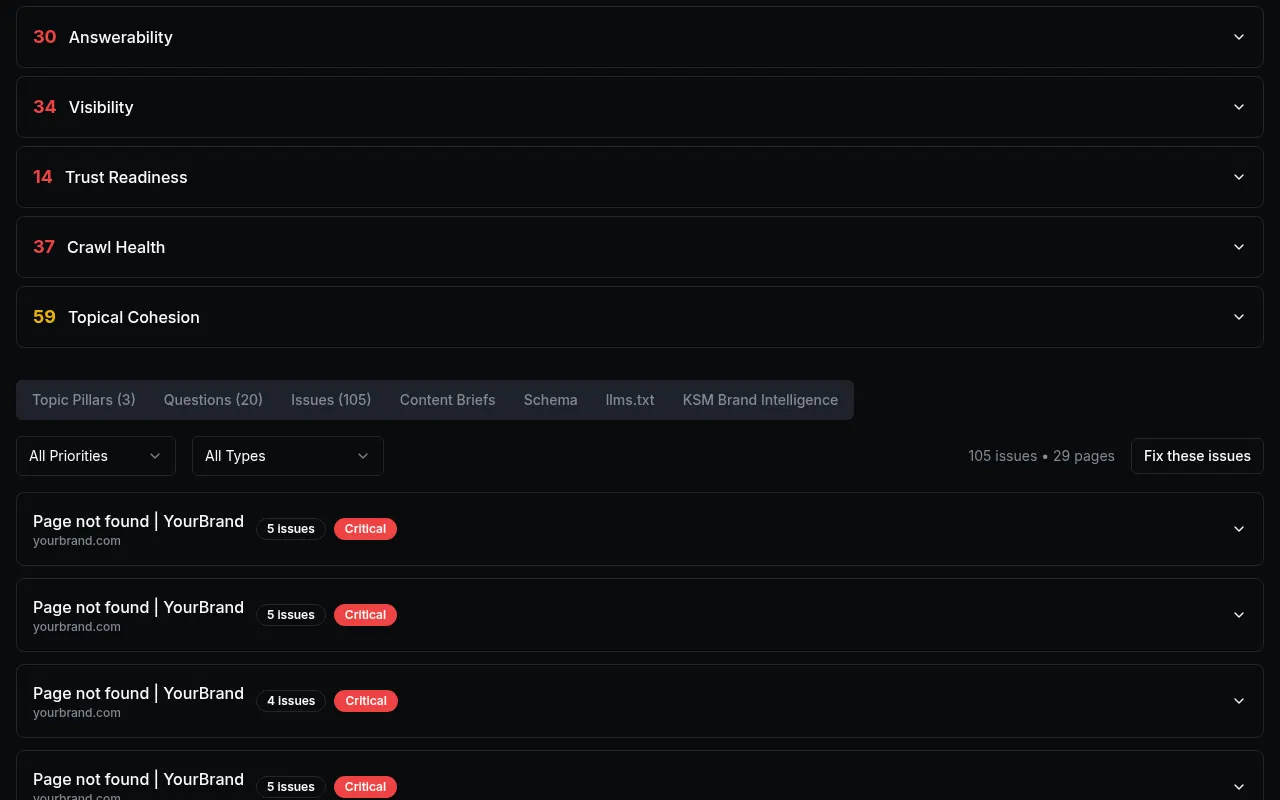This screenshot has height=800, width=1280.
Task: Expand the page row with 4 issues
Action: [x=640, y=701]
